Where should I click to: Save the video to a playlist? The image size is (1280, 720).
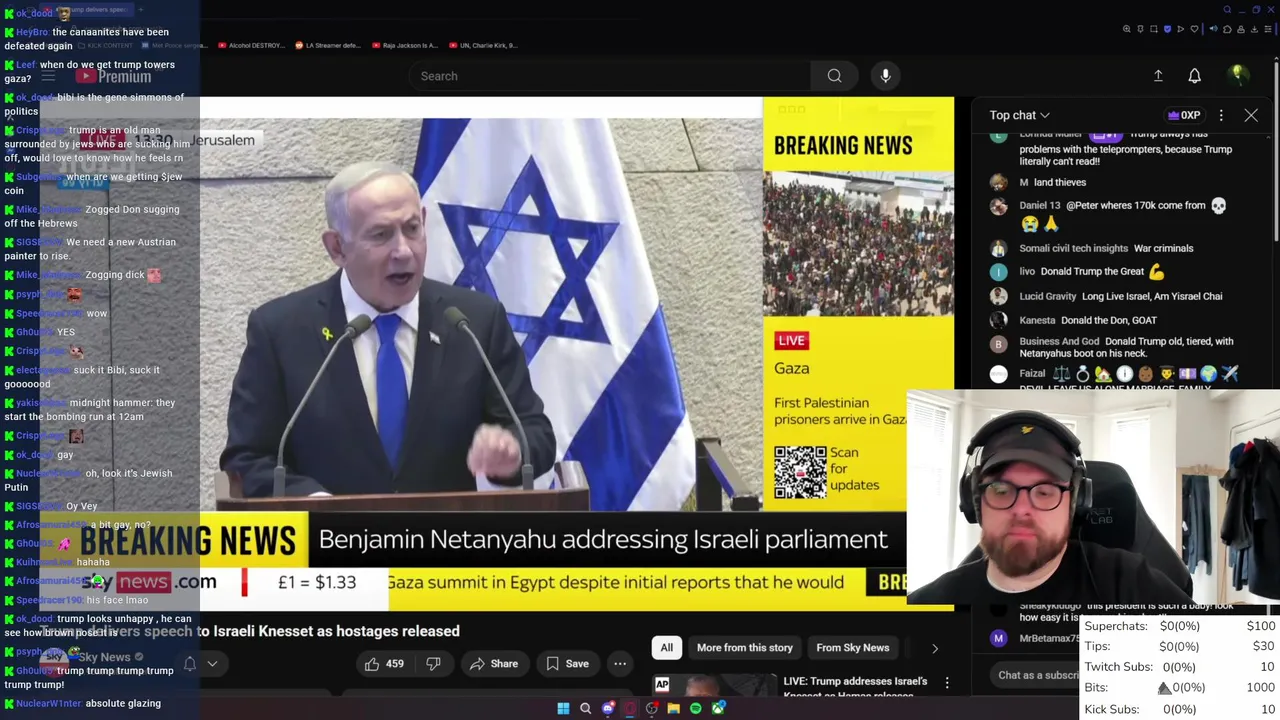pyautogui.click(x=567, y=664)
